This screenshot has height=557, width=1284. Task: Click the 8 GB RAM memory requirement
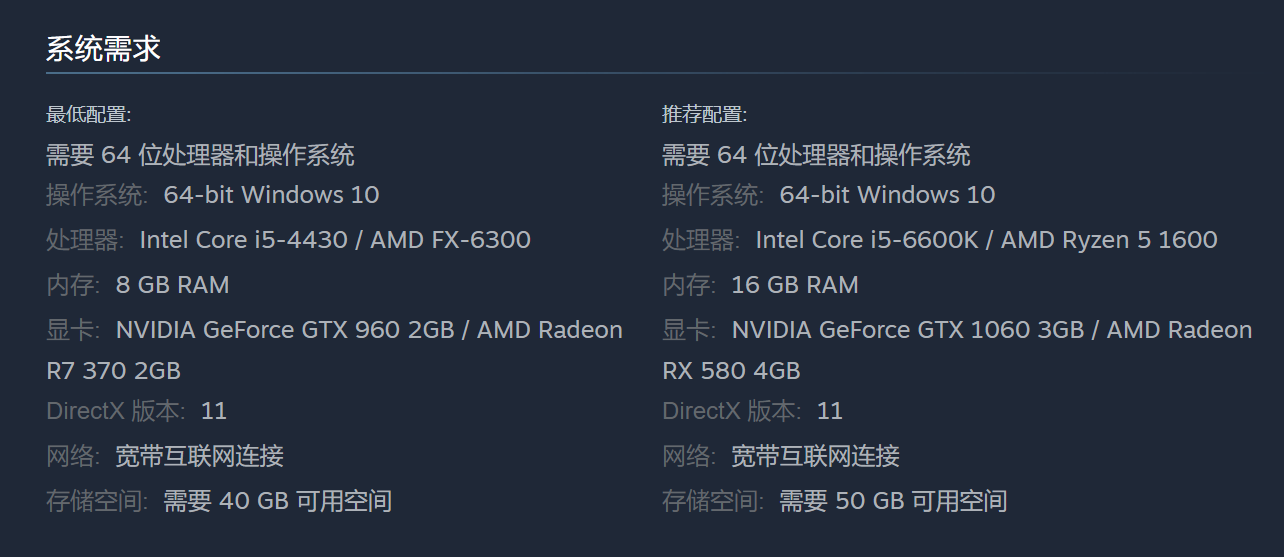pyautogui.click(x=172, y=285)
